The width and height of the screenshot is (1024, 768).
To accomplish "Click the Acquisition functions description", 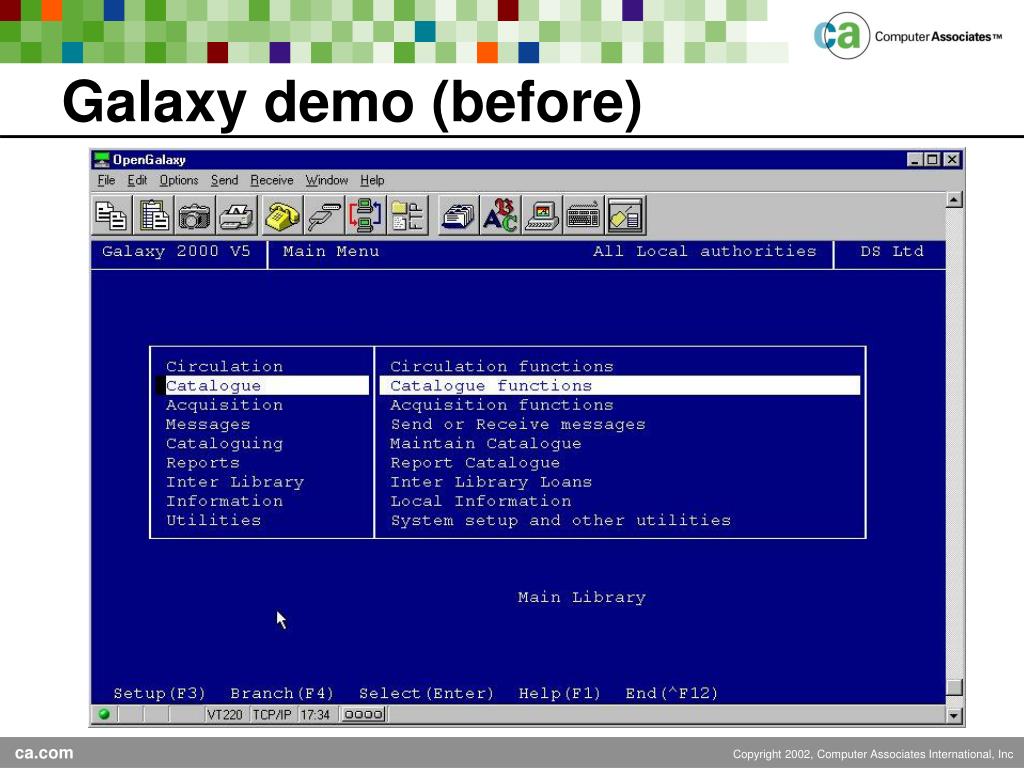I will pos(502,405).
